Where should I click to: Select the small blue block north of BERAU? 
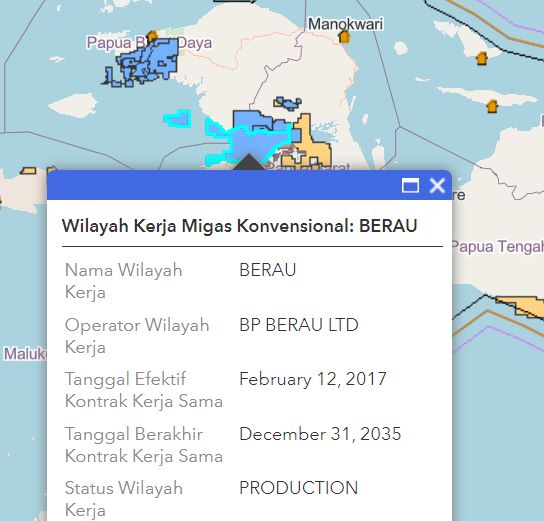point(288,103)
